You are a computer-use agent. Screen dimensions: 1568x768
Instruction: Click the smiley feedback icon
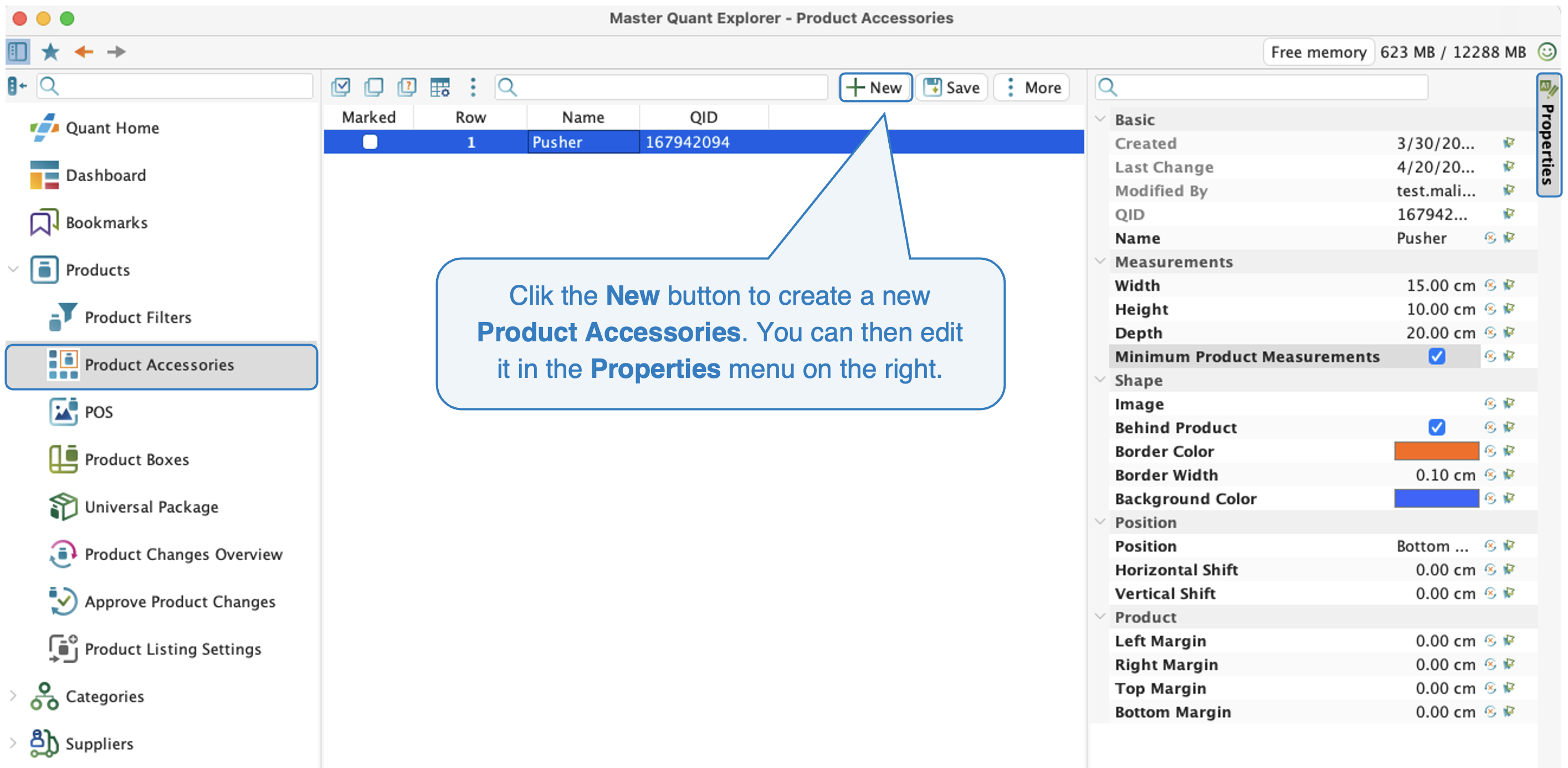[1547, 52]
